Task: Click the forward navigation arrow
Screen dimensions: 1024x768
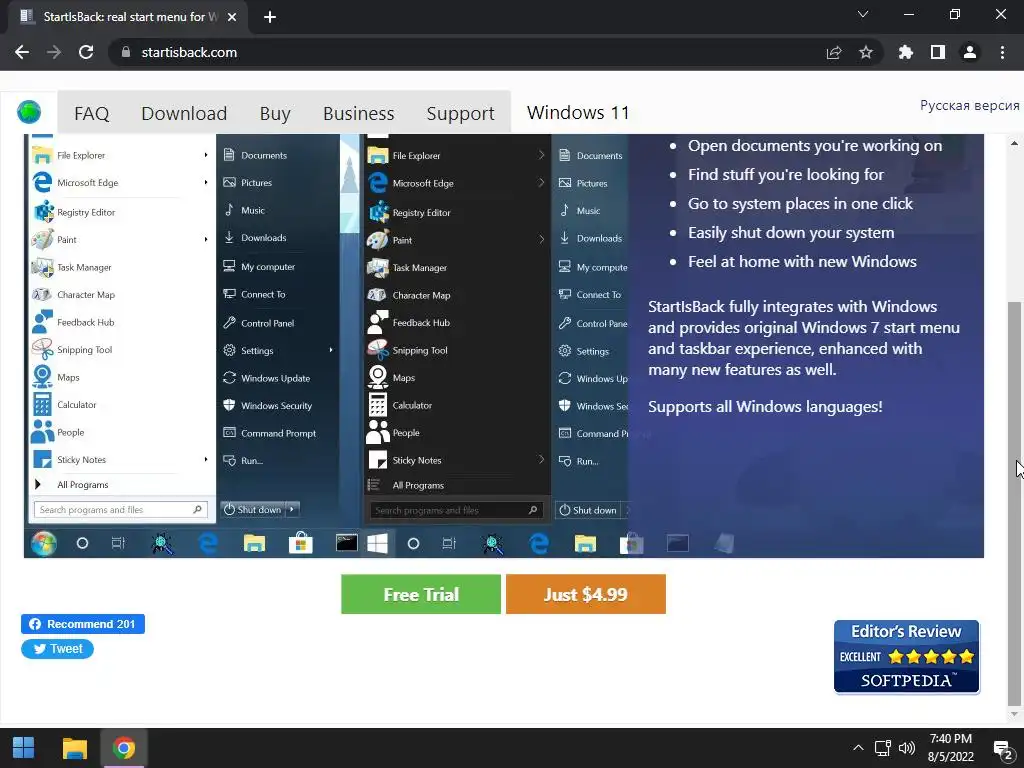Action: point(54,52)
